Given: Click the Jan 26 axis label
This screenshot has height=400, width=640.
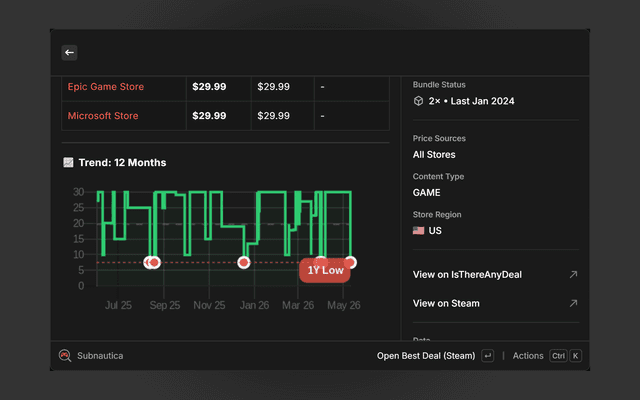Looking at the screenshot, I should tap(254, 305).
